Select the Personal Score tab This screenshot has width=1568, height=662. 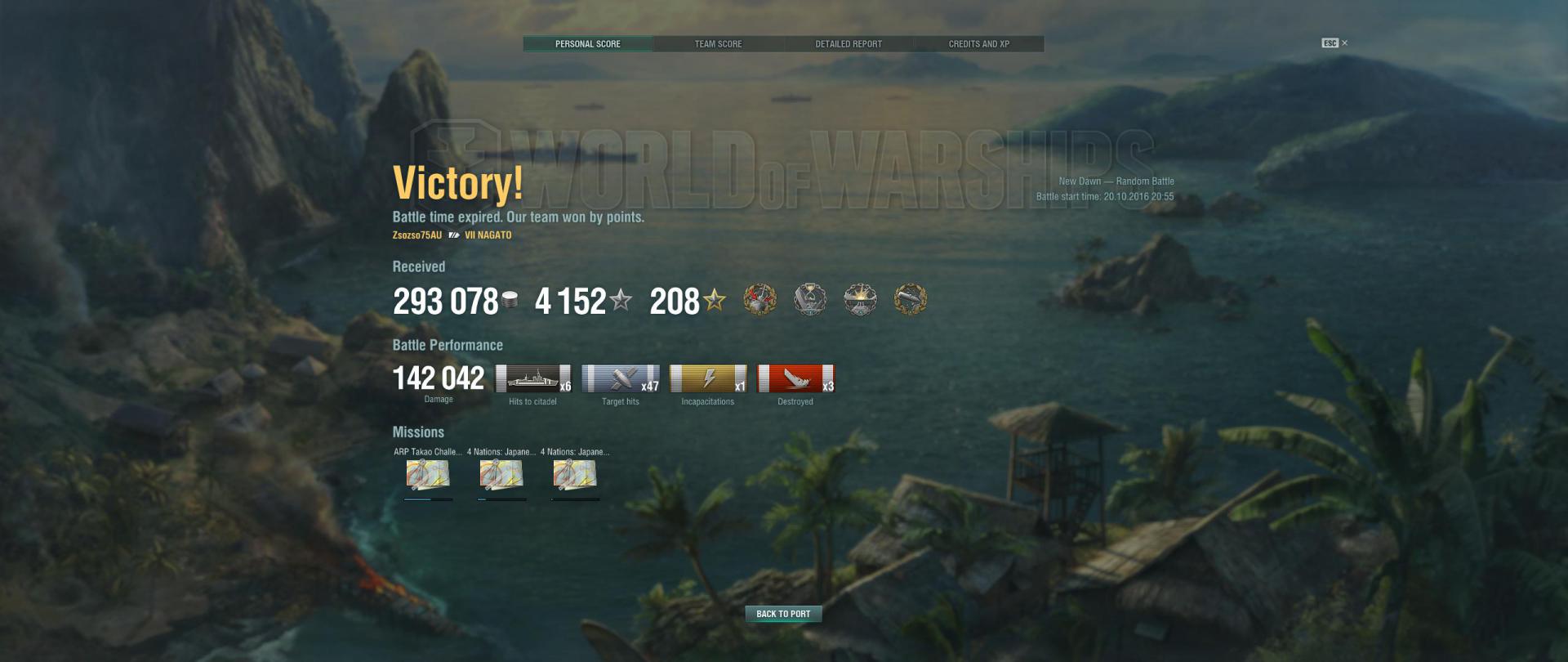[x=588, y=44]
